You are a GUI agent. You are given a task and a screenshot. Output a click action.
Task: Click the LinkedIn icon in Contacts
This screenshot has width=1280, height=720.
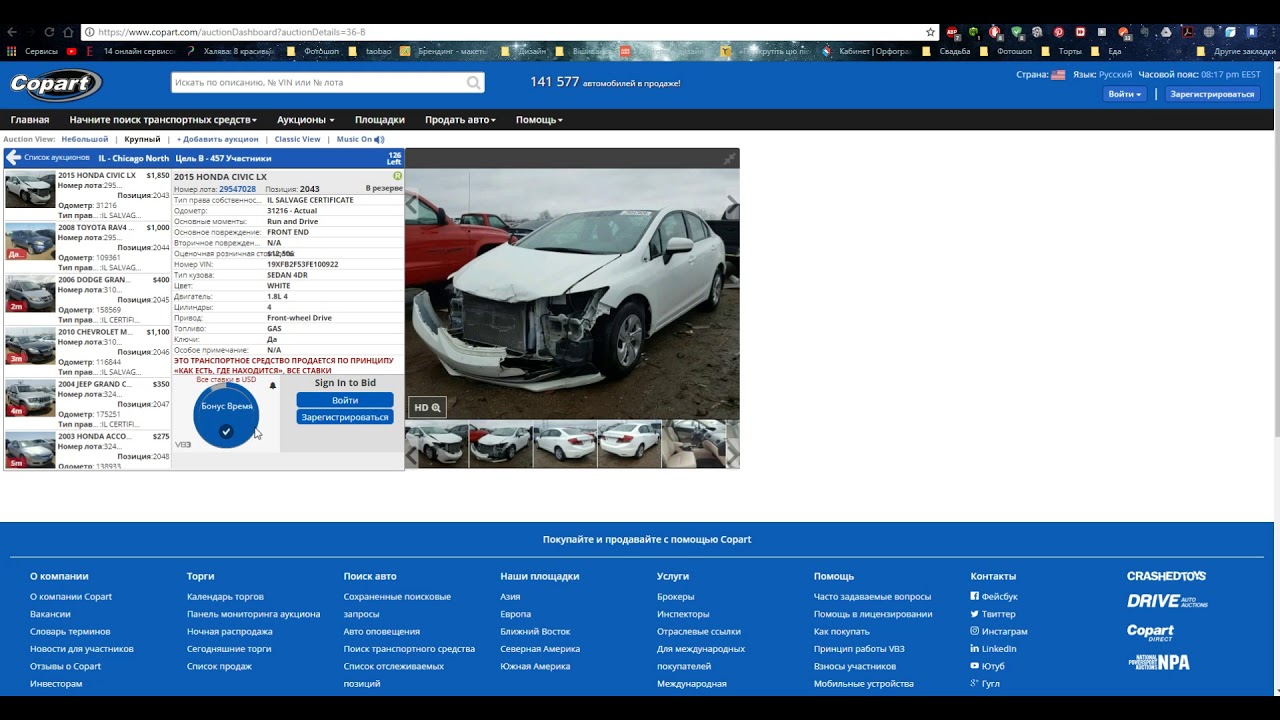pyautogui.click(x=975, y=649)
